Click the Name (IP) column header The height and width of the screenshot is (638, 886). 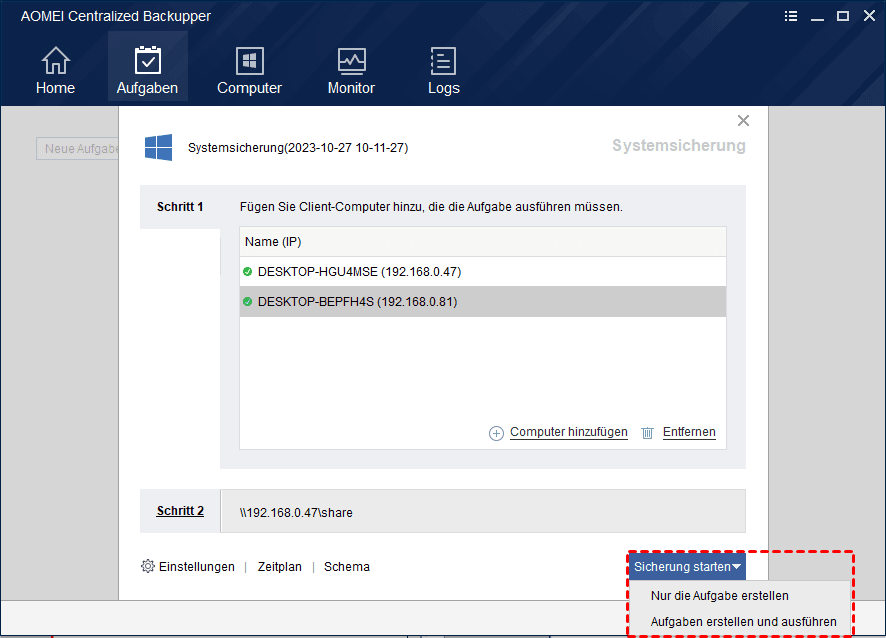click(483, 242)
